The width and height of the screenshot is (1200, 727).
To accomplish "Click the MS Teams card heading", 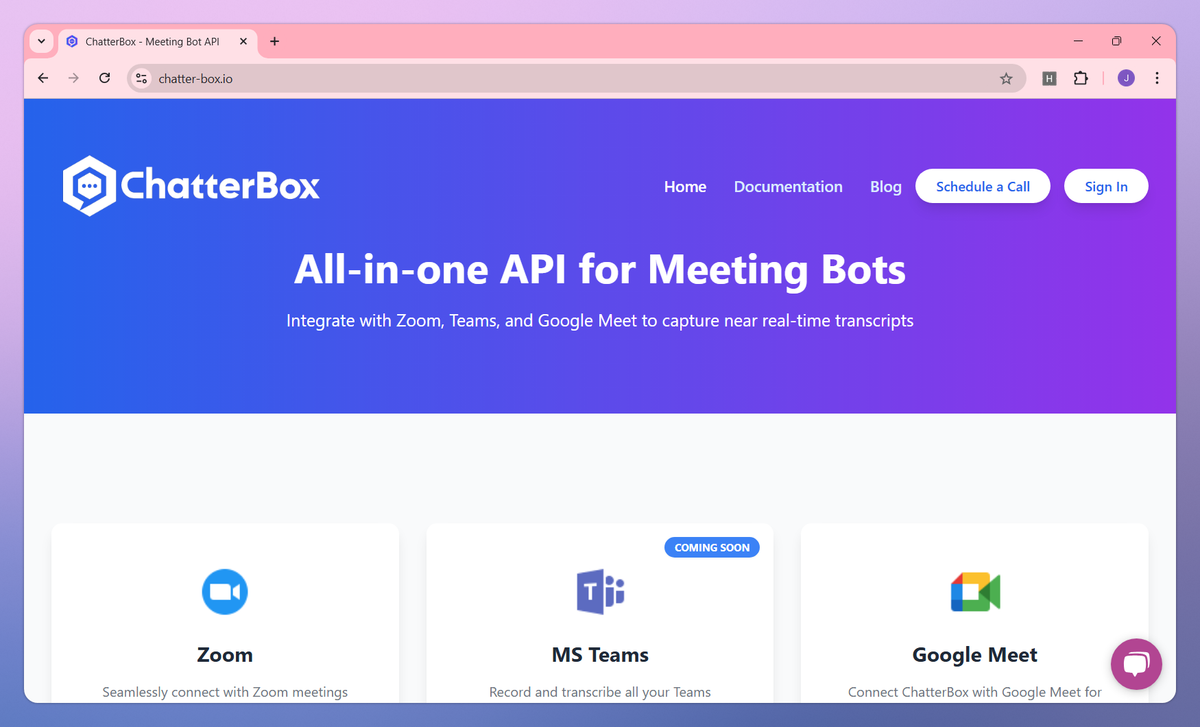I will pos(600,655).
